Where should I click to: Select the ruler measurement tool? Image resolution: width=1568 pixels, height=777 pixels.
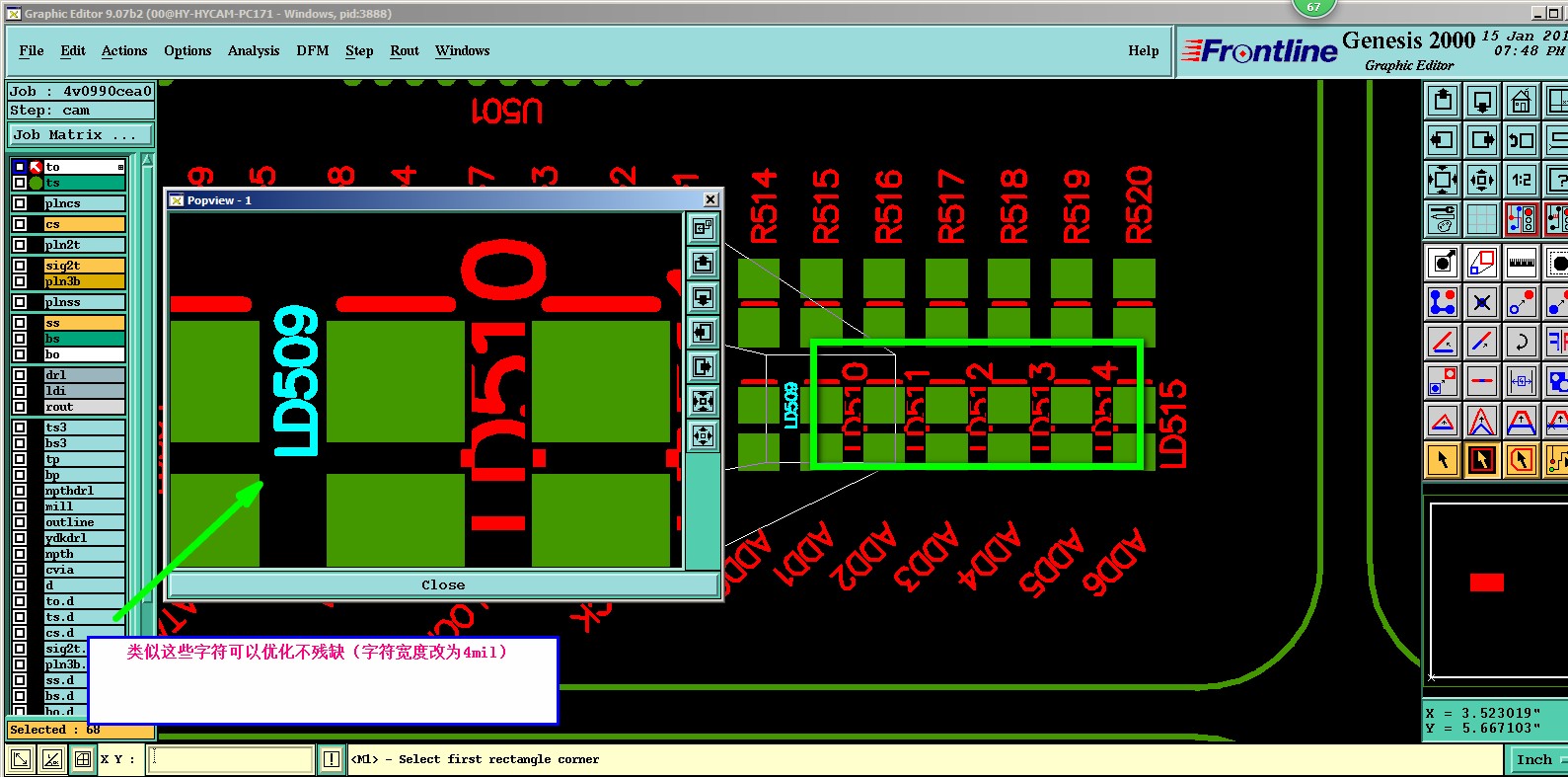(1522, 263)
